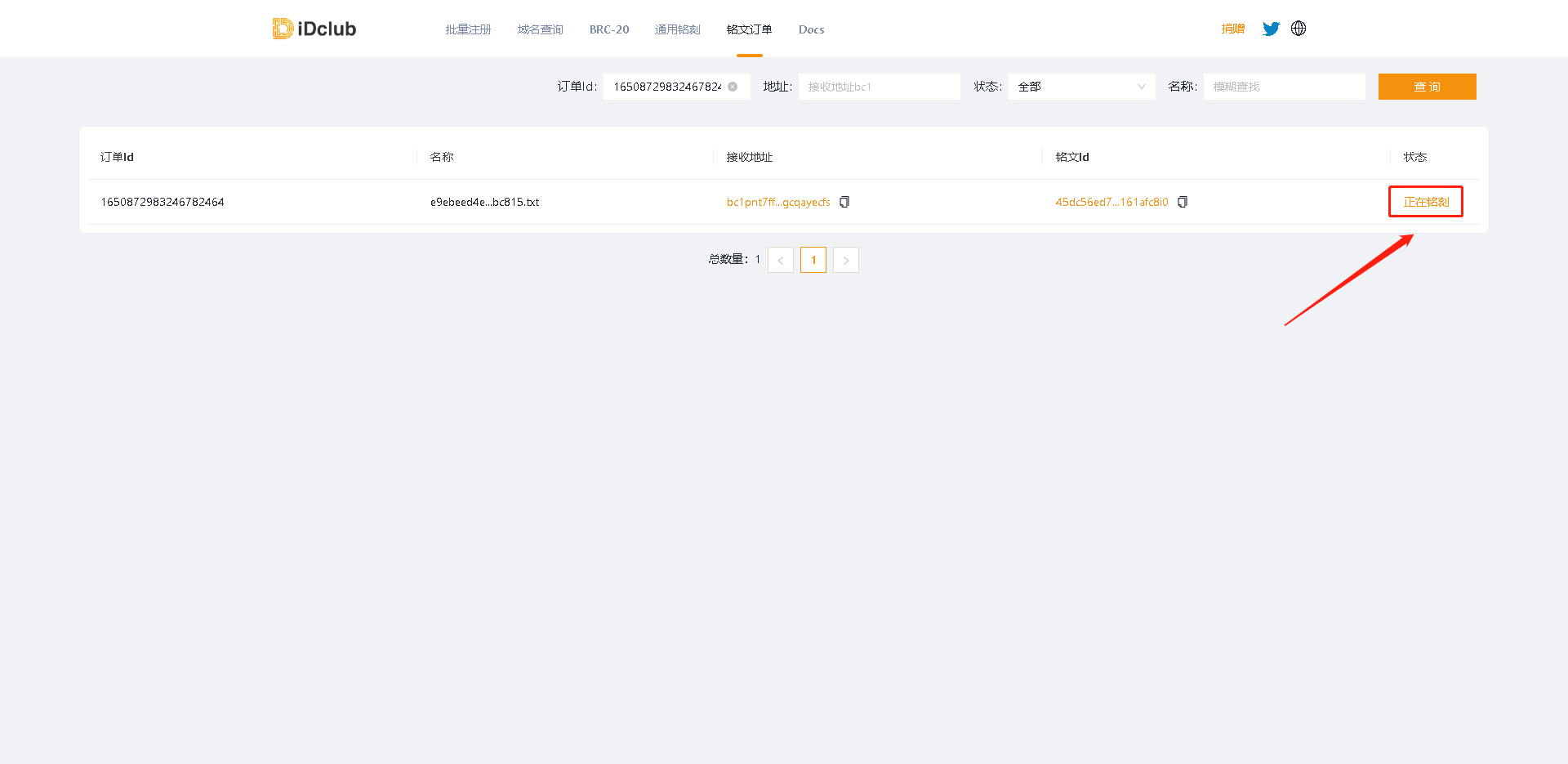The height and width of the screenshot is (764, 1568).
Task: Go to the next page arrow
Action: pyautogui.click(x=846, y=260)
